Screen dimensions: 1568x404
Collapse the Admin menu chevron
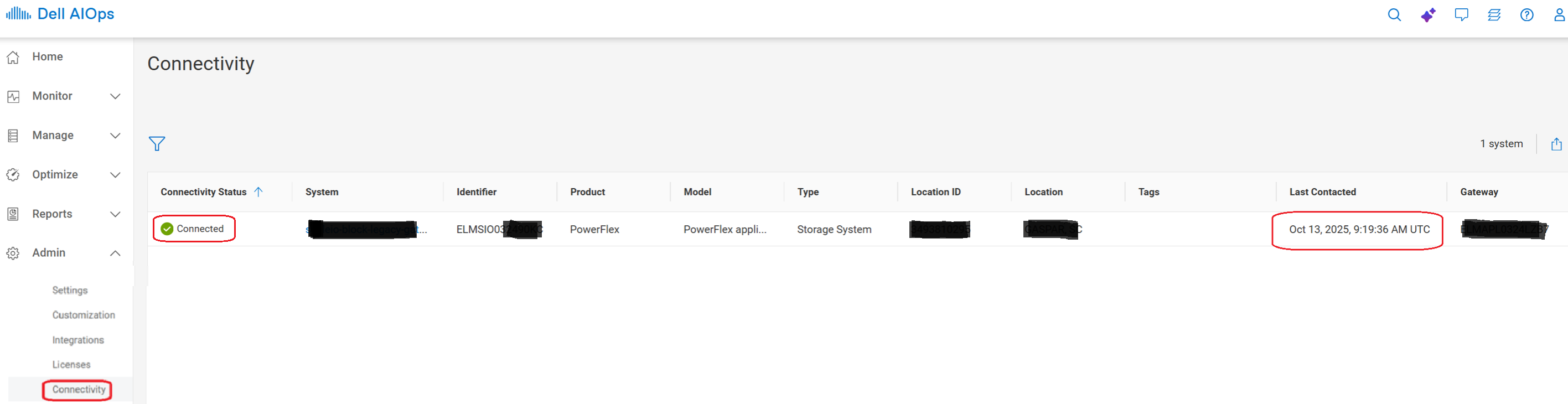pos(115,253)
